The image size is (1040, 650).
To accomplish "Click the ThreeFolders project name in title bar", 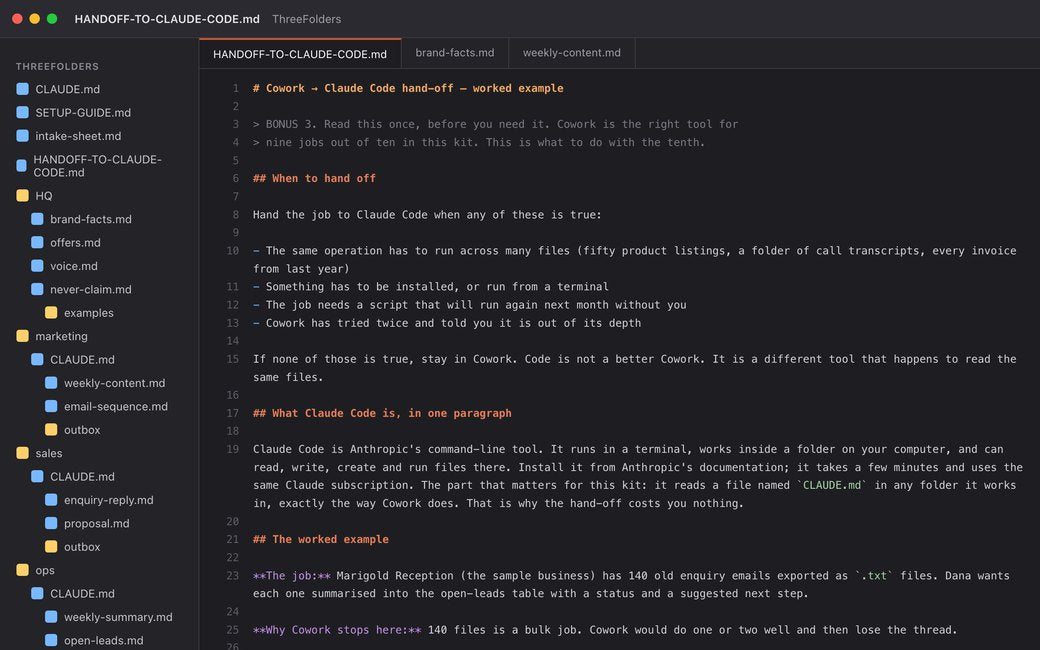I will coord(306,19).
